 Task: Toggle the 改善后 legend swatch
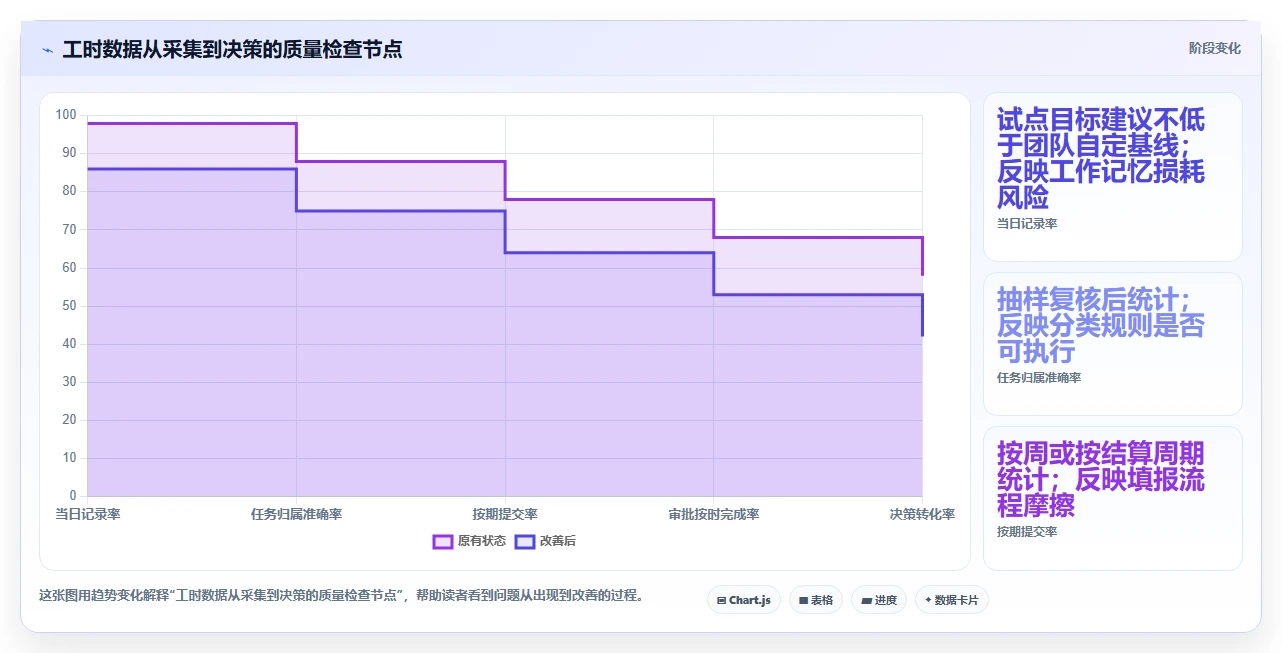(525, 541)
